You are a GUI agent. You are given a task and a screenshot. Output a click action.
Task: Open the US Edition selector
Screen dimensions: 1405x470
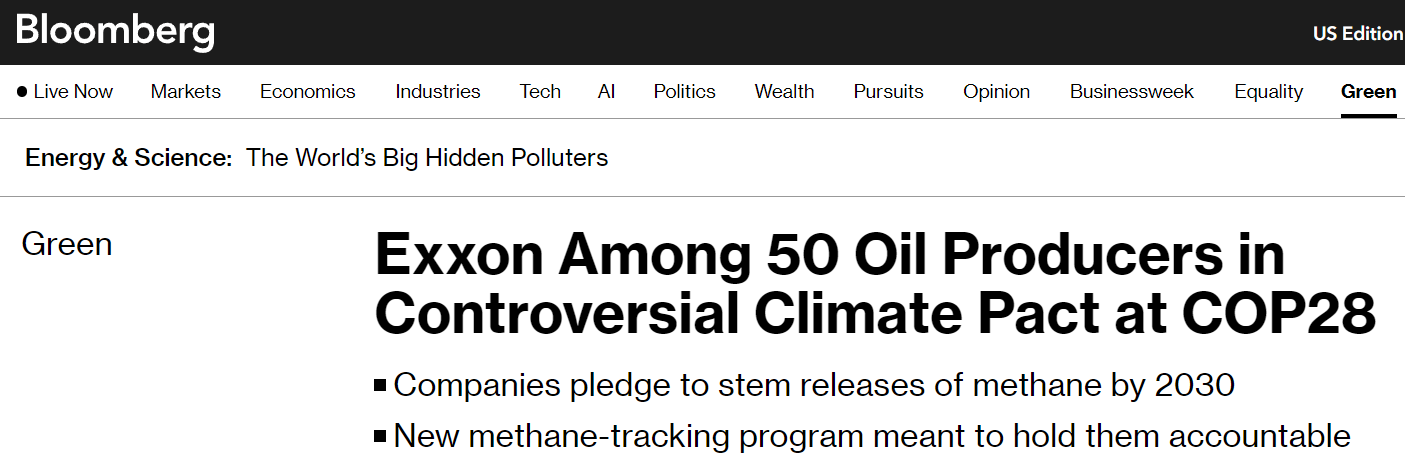coord(1357,33)
